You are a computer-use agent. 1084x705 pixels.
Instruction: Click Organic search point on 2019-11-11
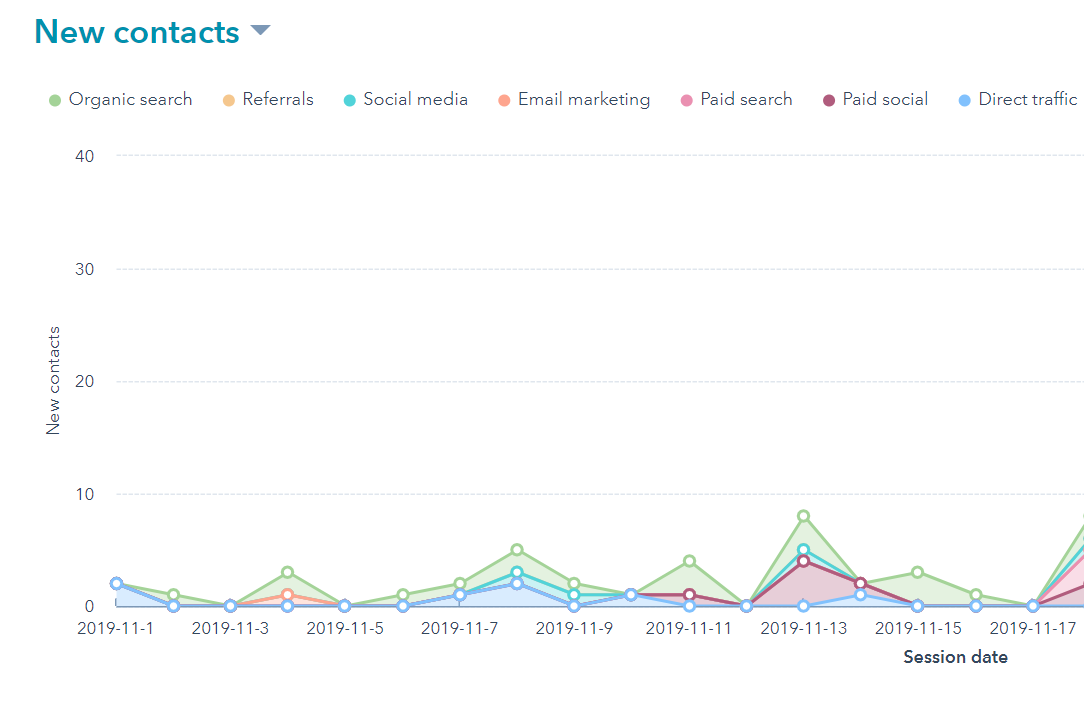coord(689,561)
